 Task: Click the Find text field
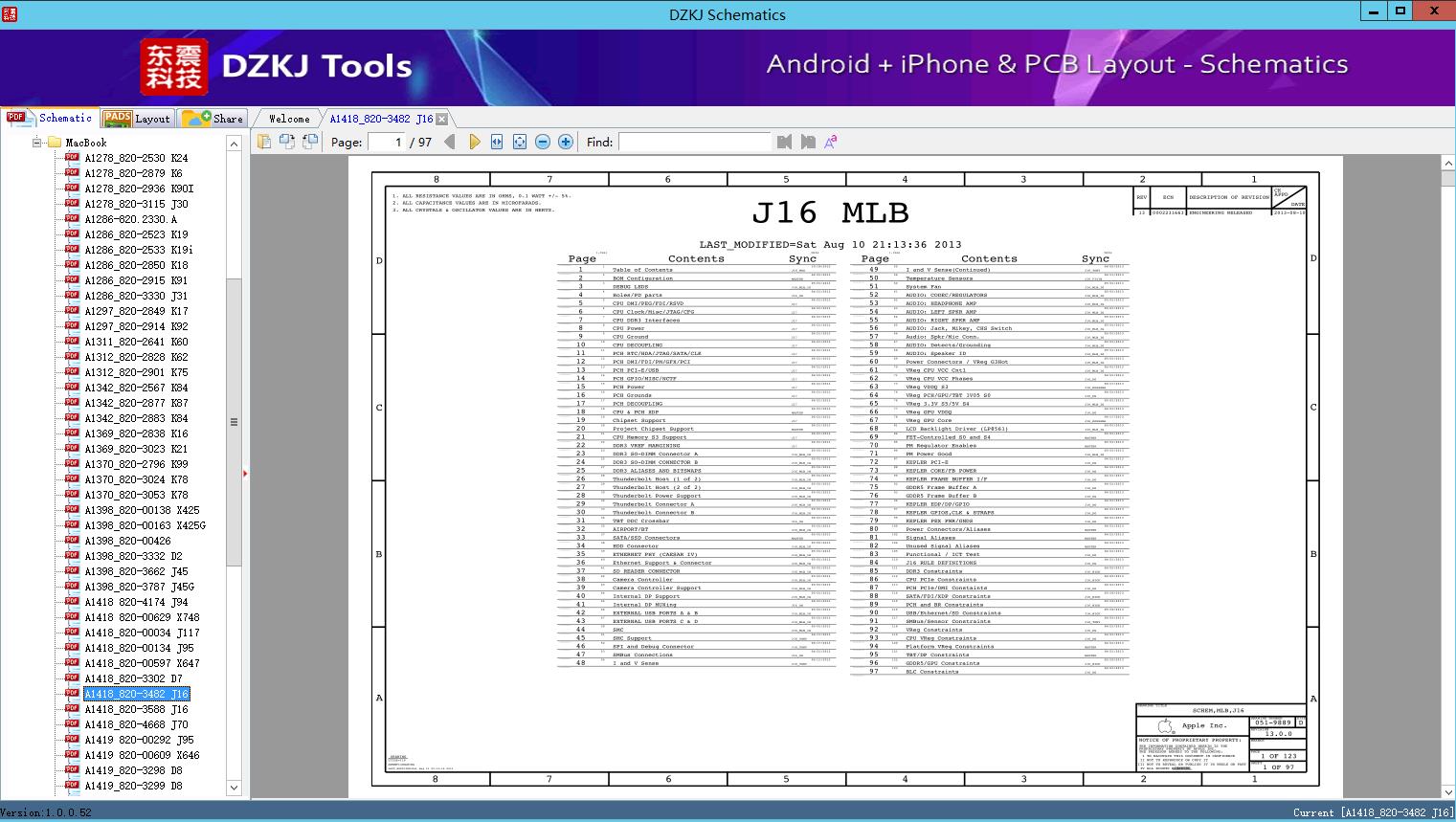tap(694, 142)
